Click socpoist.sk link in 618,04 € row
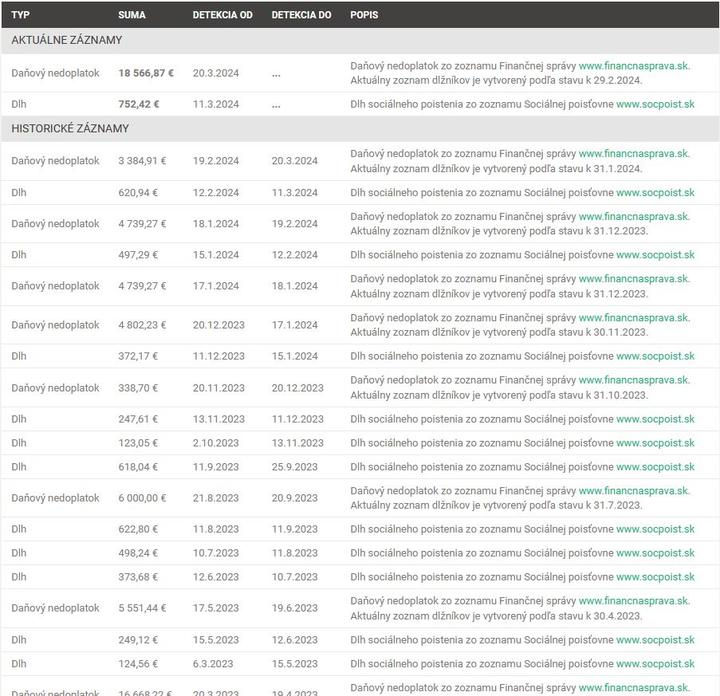This screenshot has height=696, width=720. pos(655,467)
